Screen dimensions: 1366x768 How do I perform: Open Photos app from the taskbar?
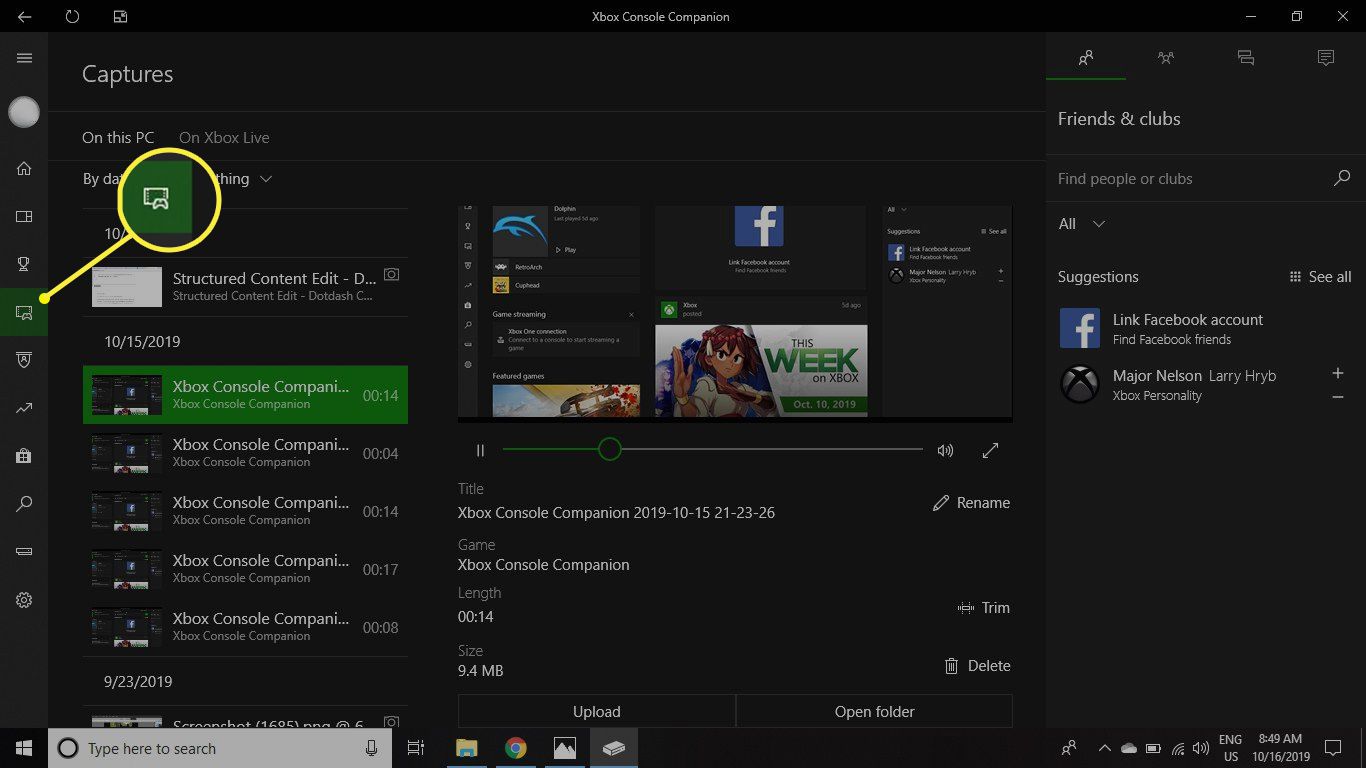[x=564, y=748]
